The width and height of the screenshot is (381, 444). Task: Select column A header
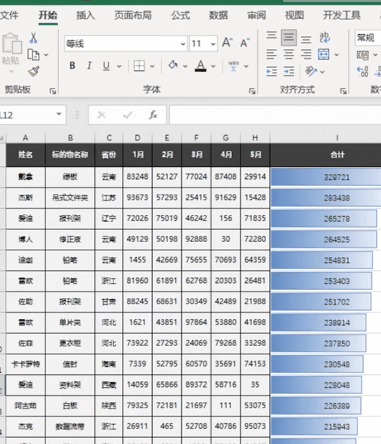[x=25, y=138]
